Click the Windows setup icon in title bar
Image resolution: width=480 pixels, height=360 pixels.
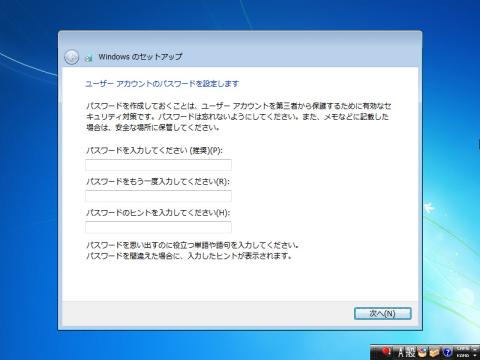(89, 58)
